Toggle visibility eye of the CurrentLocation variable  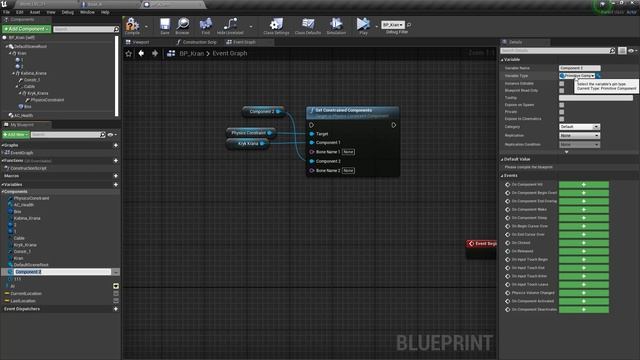116,293
